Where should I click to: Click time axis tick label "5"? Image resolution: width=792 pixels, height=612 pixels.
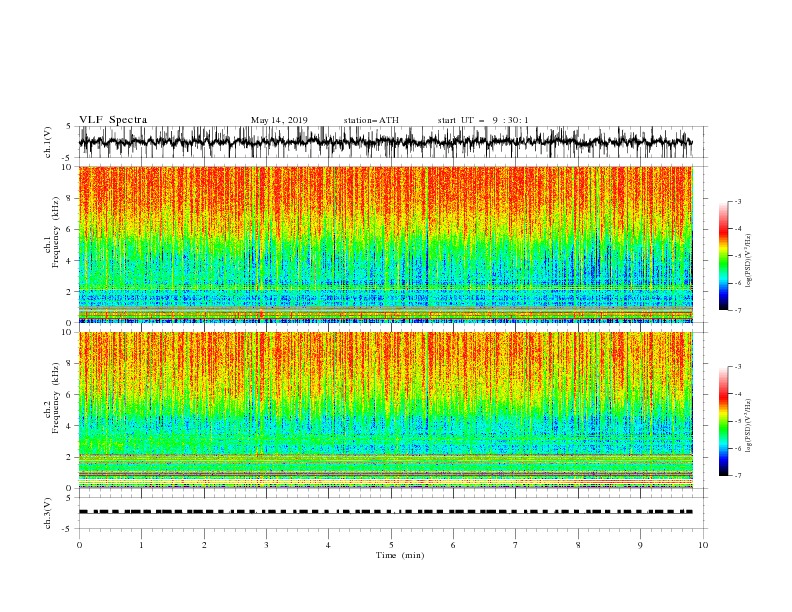(391, 545)
